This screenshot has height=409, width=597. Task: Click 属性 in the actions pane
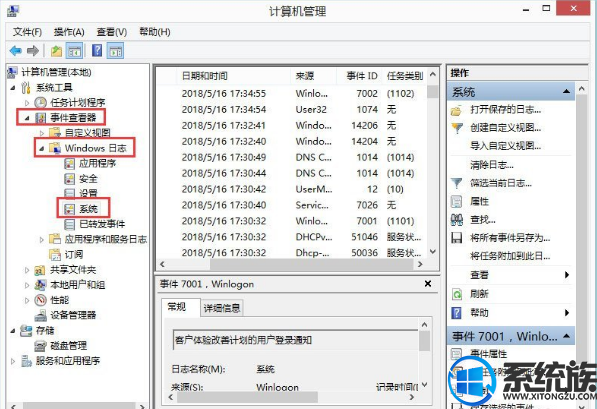479,201
